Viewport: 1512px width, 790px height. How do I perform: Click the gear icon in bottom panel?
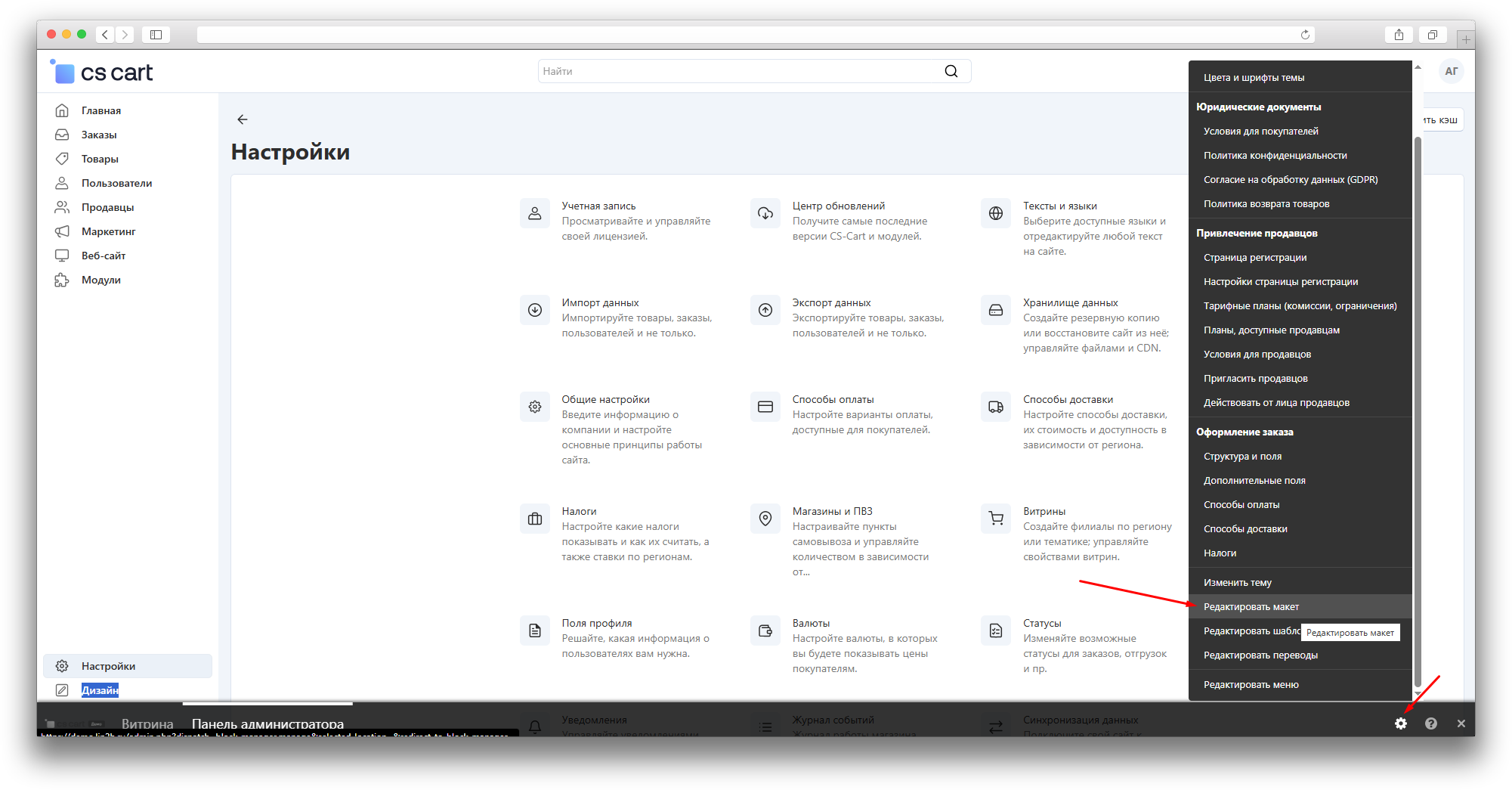coord(1400,723)
